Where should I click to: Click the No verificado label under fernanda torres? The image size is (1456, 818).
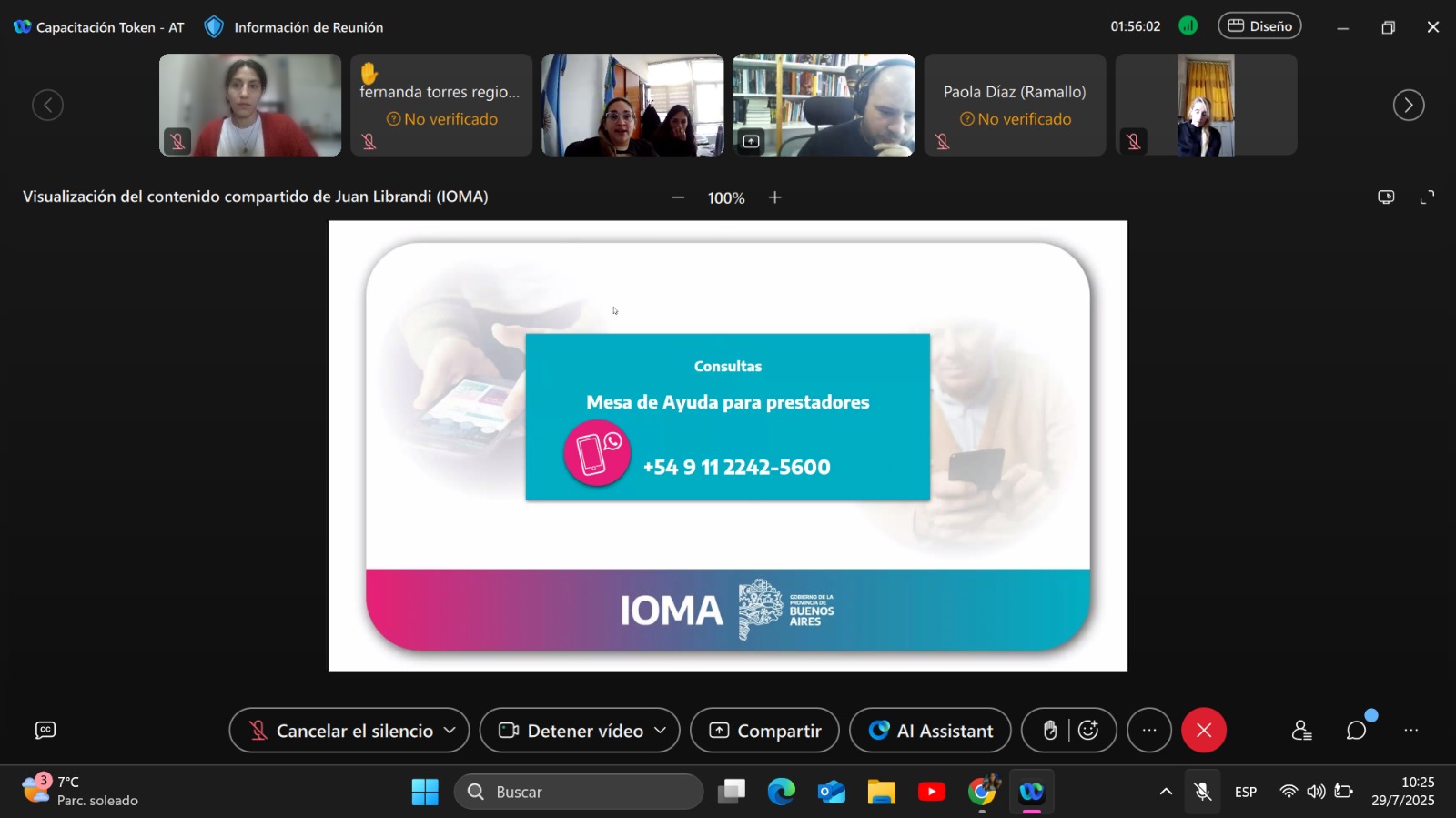[x=442, y=119]
